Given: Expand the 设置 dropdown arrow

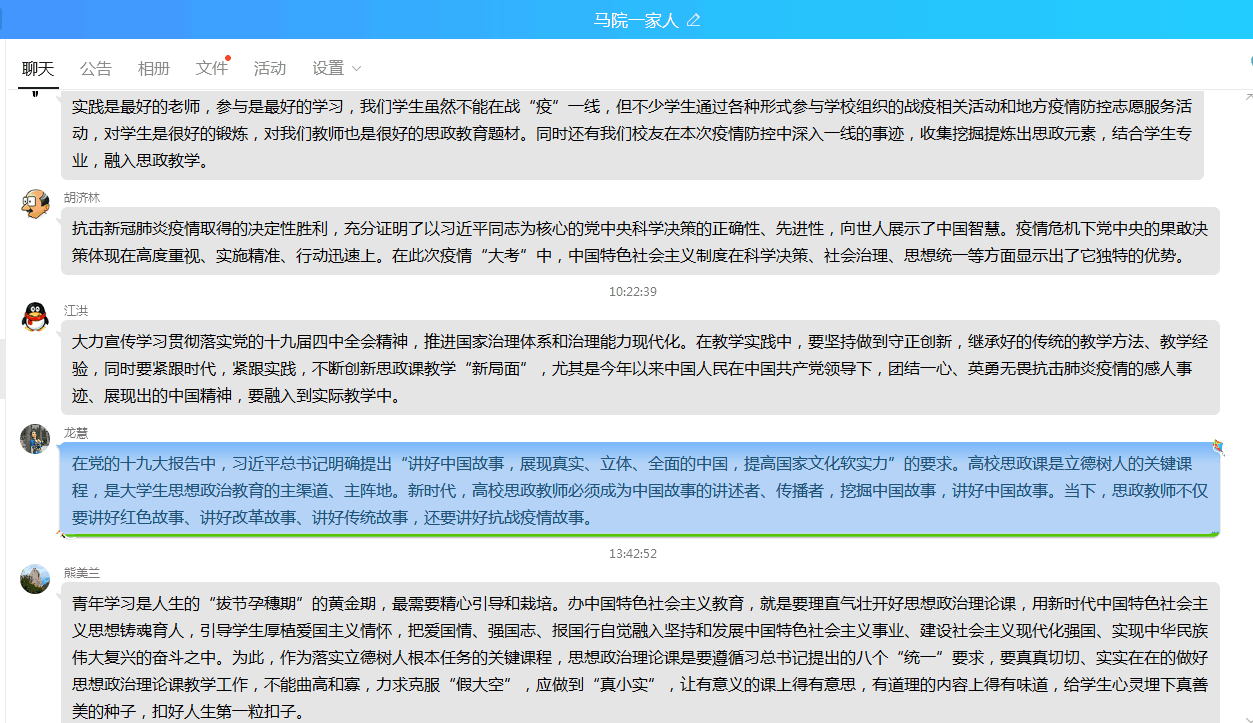Looking at the screenshot, I should click(357, 69).
